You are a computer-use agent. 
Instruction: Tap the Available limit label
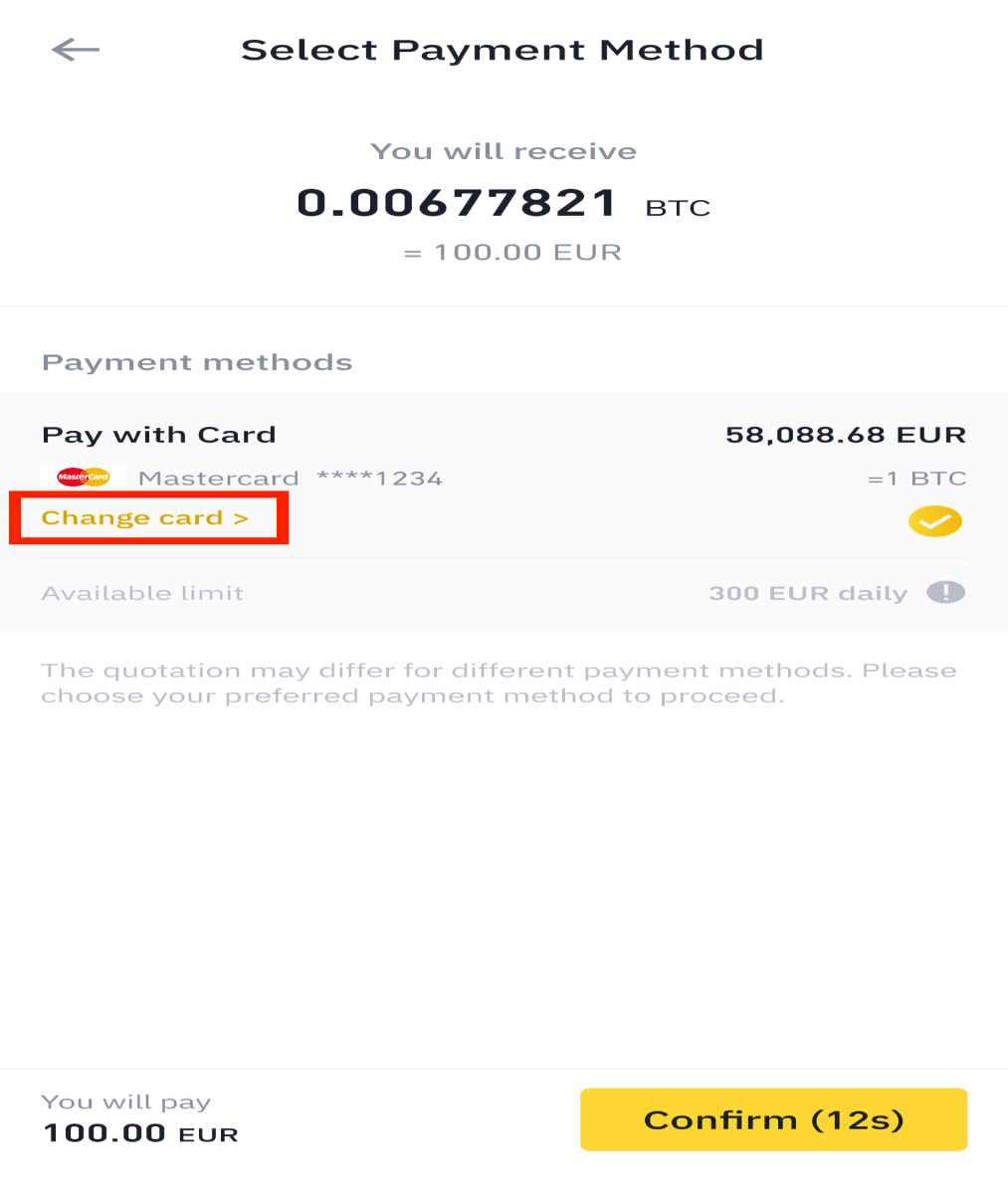[x=142, y=594]
